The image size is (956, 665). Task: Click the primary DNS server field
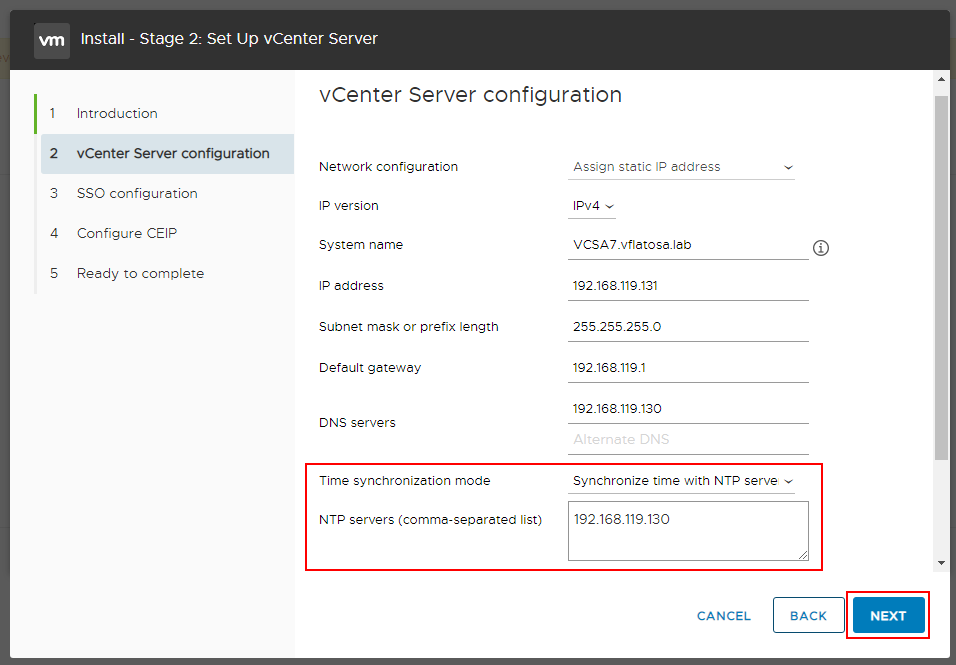(x=688, y=408)
